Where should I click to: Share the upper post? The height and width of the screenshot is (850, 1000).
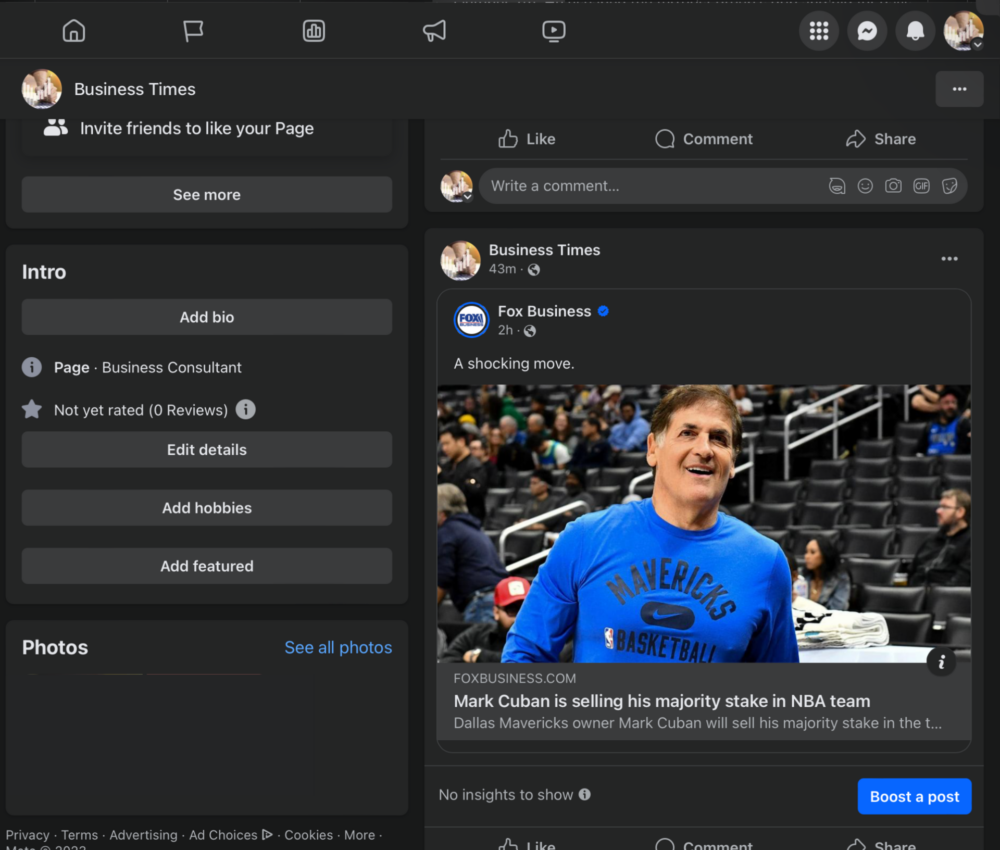point(881,139)
